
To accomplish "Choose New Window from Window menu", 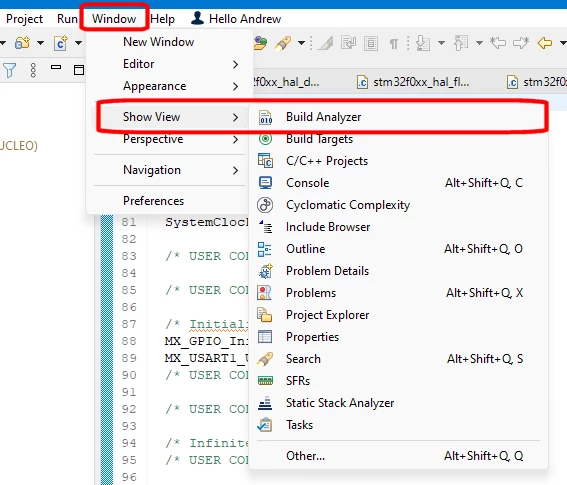I will point(169,42).
